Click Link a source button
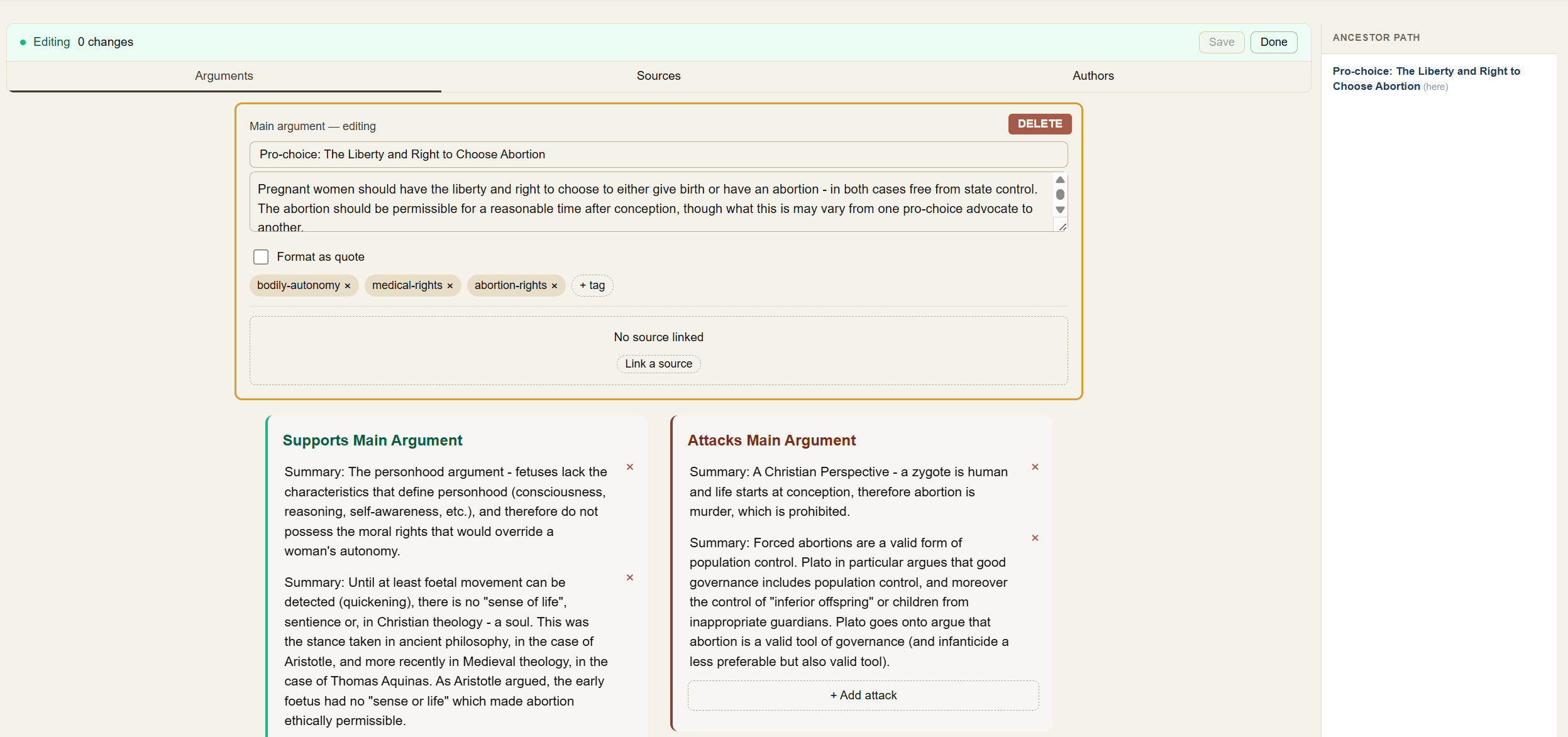 click(x=658, y=364)
